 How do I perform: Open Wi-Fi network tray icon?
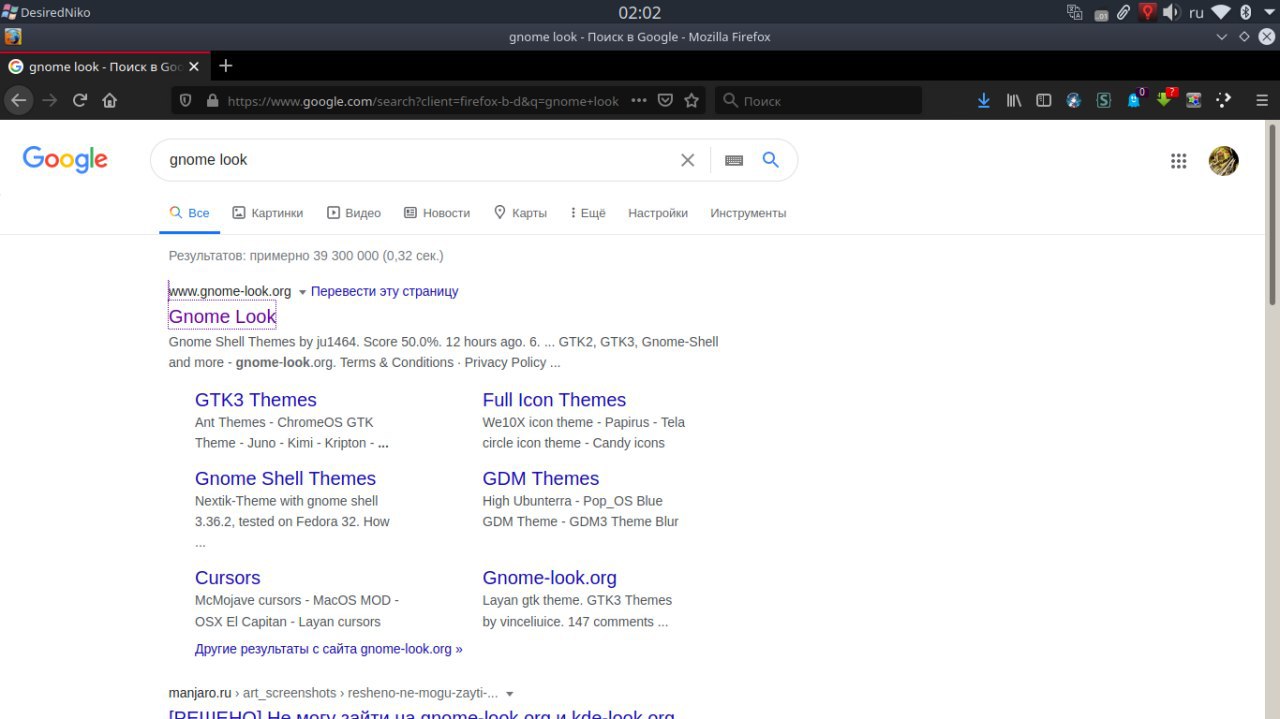pyautogui.click(x=1221, y=13)
